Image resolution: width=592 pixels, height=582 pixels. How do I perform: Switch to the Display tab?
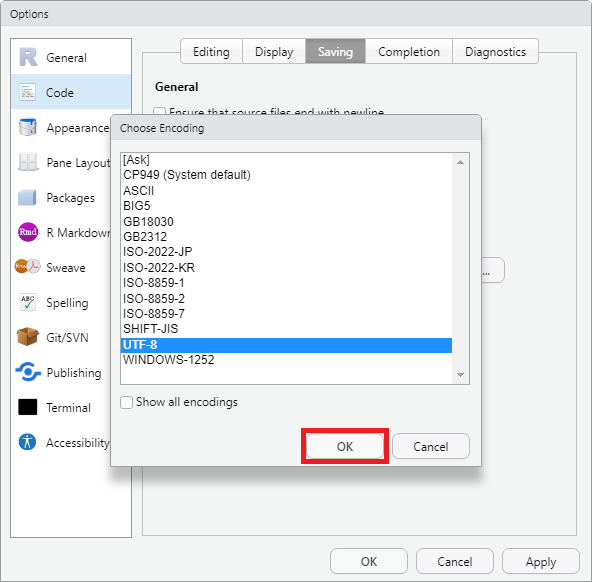tap(274, 51)
